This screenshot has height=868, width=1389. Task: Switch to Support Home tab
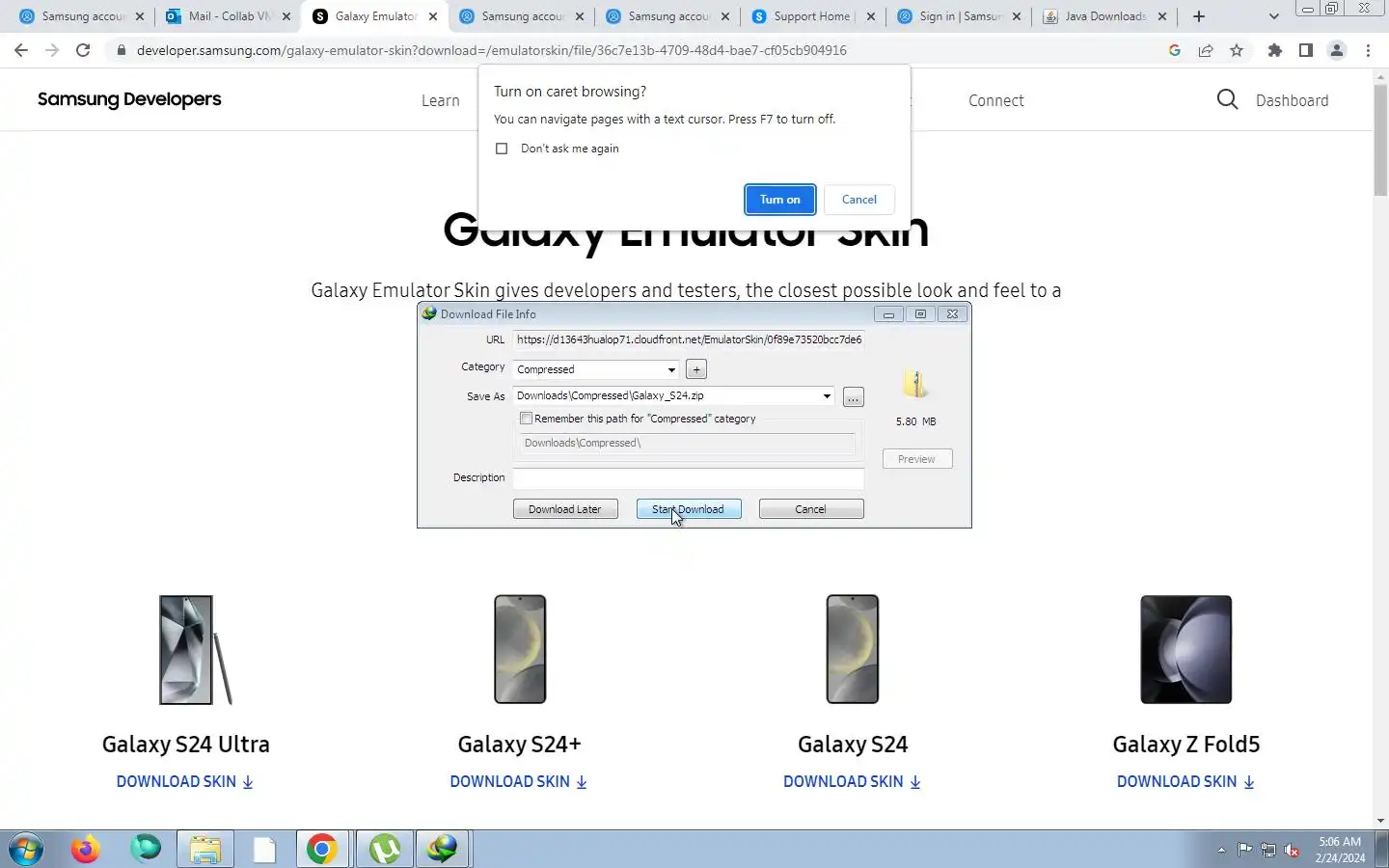tap(814, 16)
